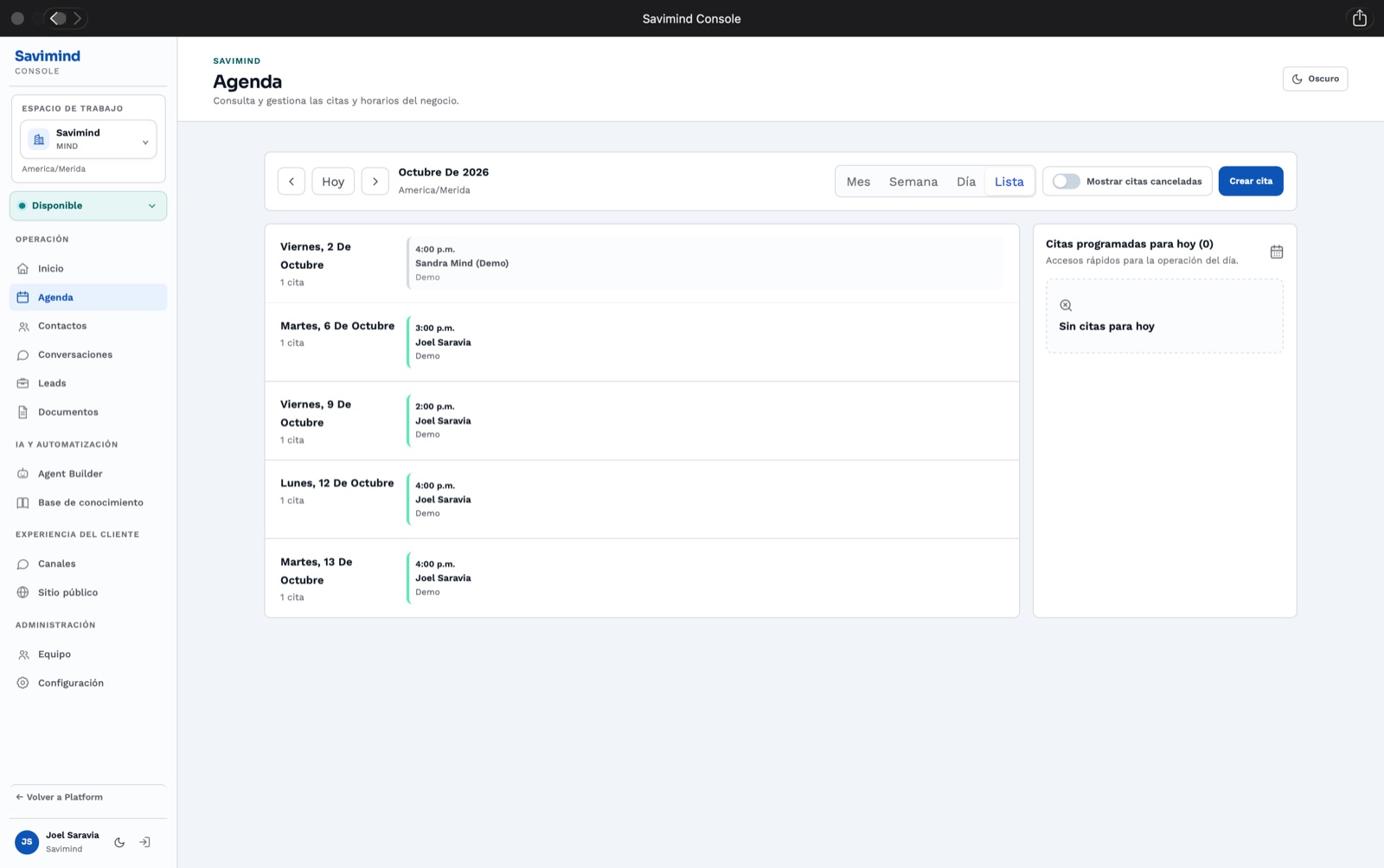The height and width of the screenshot is (868, 1384).
Task: Click the Savimind logo in the sidebar
Action: click(48, 56)
